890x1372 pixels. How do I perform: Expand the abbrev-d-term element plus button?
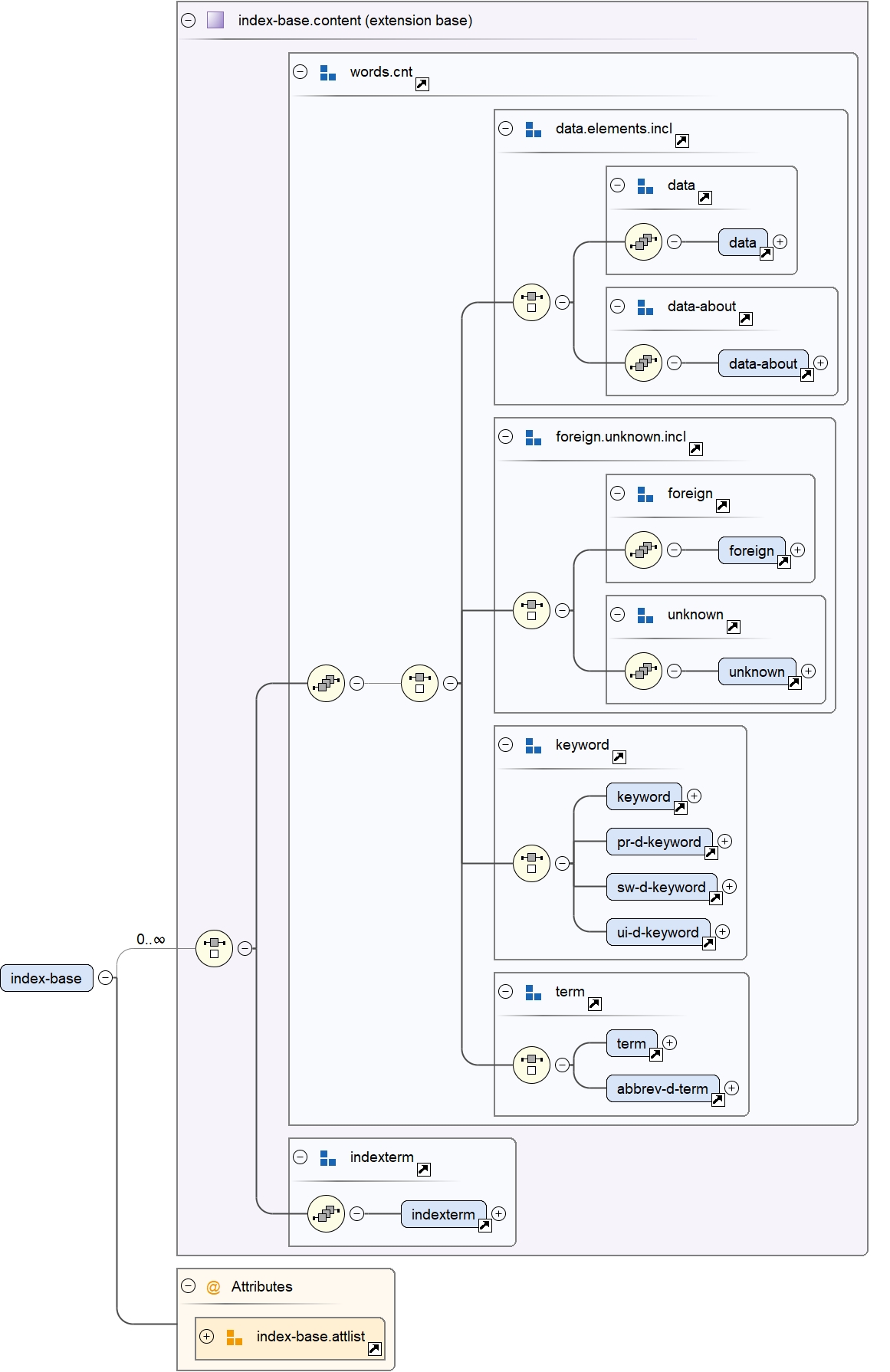732,1088
